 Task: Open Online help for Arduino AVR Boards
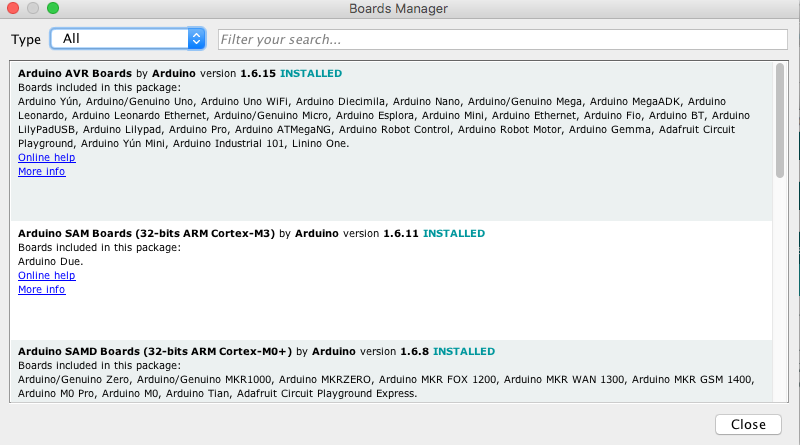(x=46, y=158)
